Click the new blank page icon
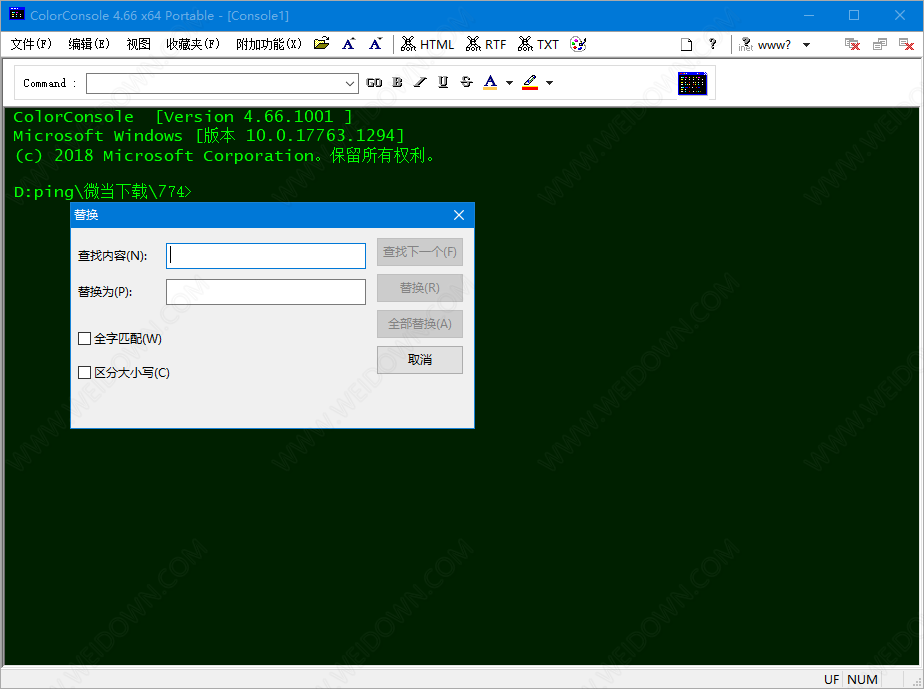The width and height of the screenshot is (924, 689). 686,45
